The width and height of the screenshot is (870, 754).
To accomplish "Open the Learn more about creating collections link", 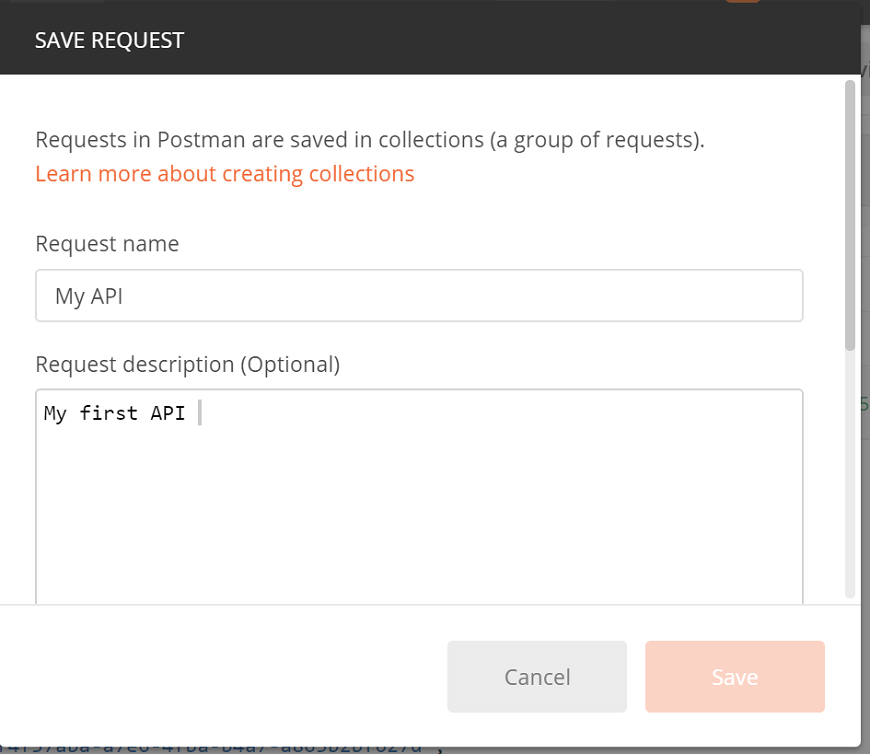I will tap(225, 174).
